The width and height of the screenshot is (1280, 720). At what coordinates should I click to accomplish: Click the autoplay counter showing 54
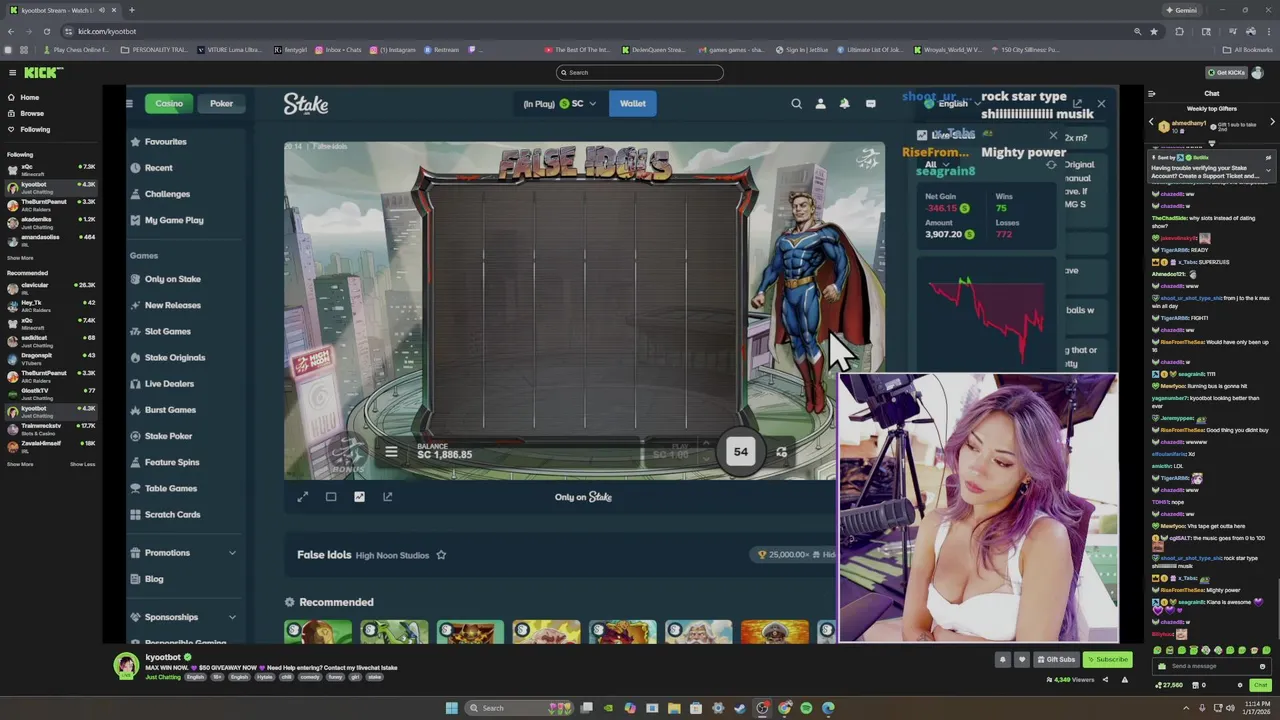740,452
